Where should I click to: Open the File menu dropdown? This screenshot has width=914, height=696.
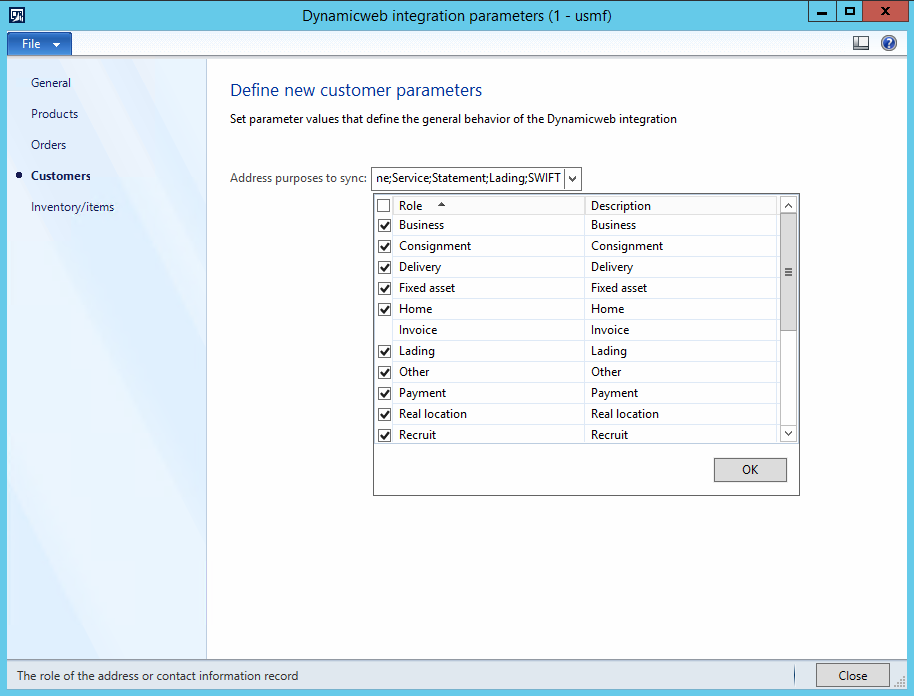[40, 44]
